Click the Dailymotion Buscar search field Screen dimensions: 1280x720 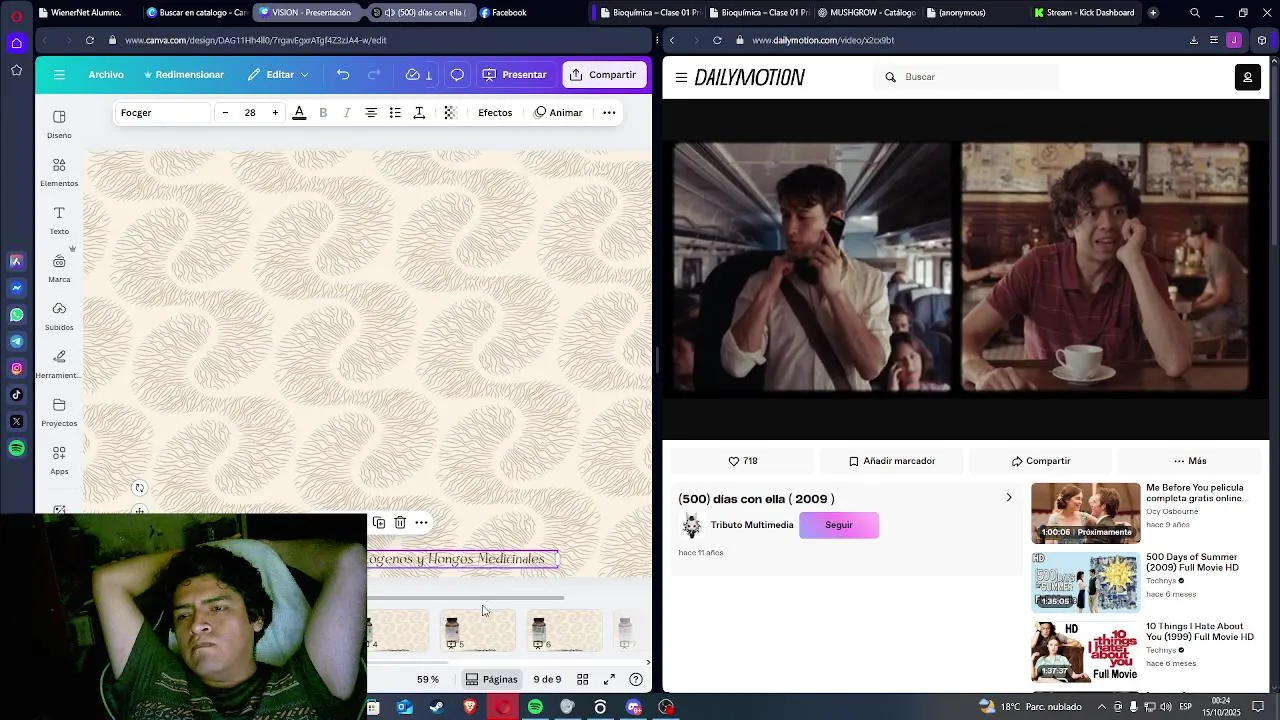tap(968, 77)
